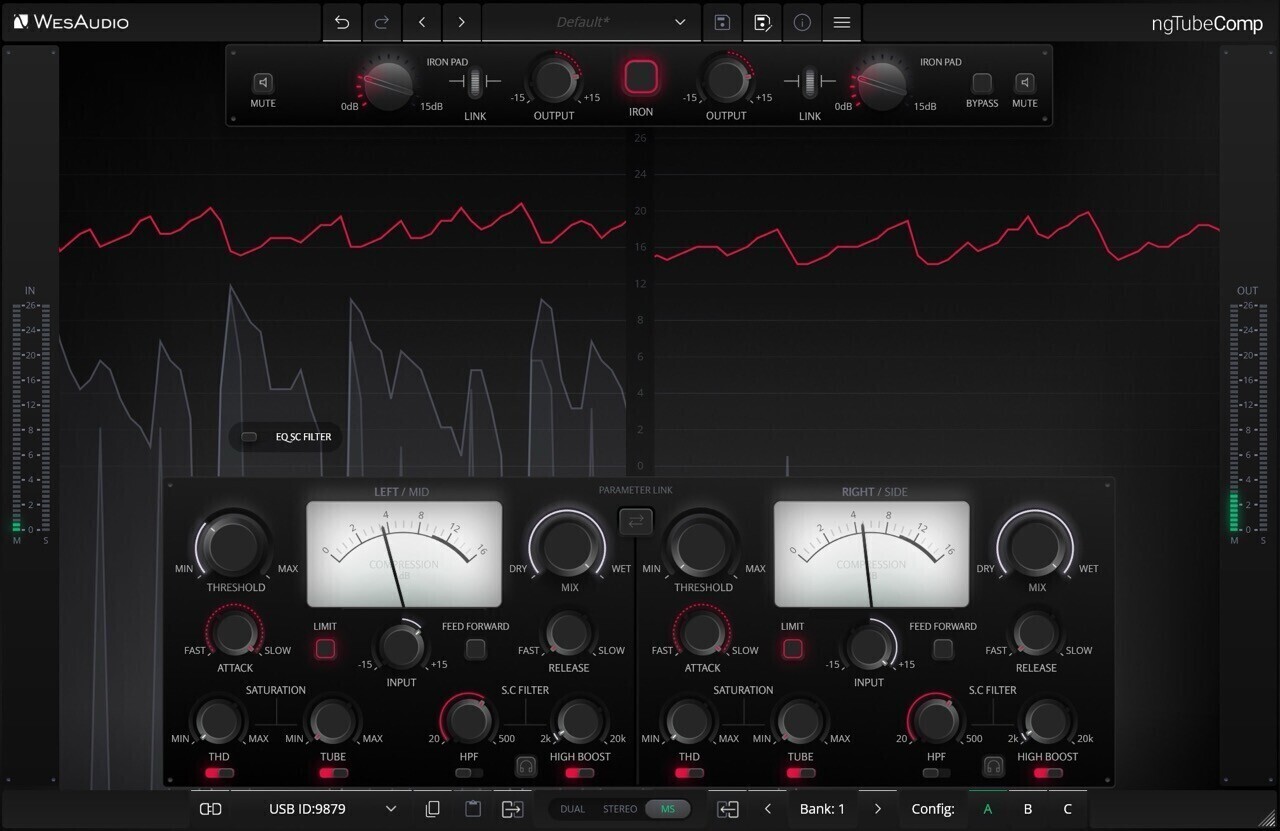Image resolution: width=1280 pixels, height=831 pixels.
Task: Click the central IRON button
Action: 641,77
